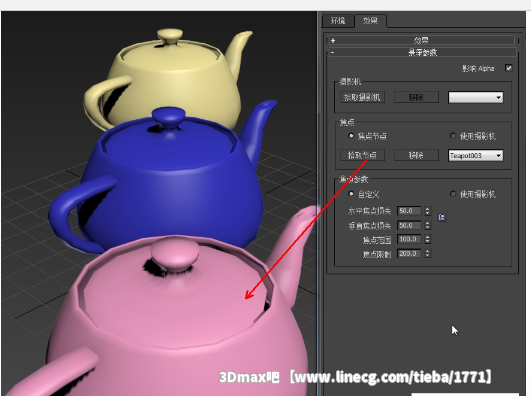Image resolution: width=531 pixels, height=396 pixels.
Task: Click the 水平焦点损失 value field
Action: [409, 211]
